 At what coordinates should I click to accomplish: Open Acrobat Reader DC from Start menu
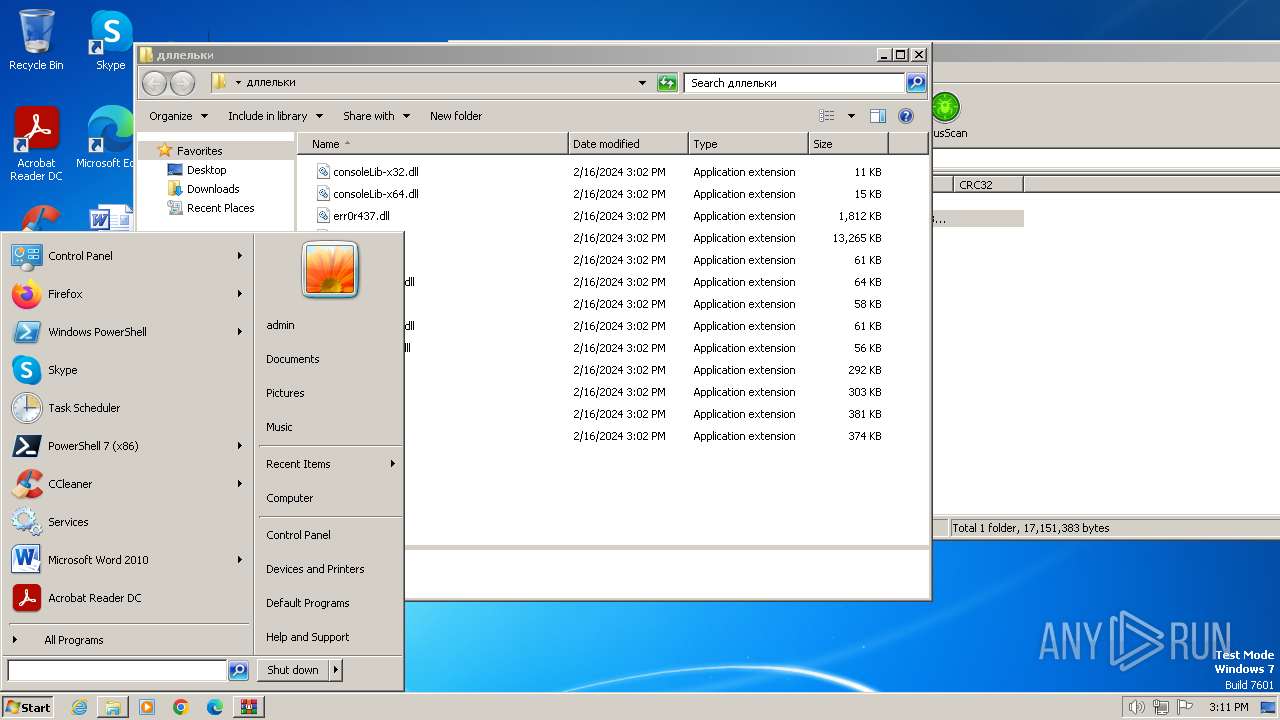click(x=127, y=598)
